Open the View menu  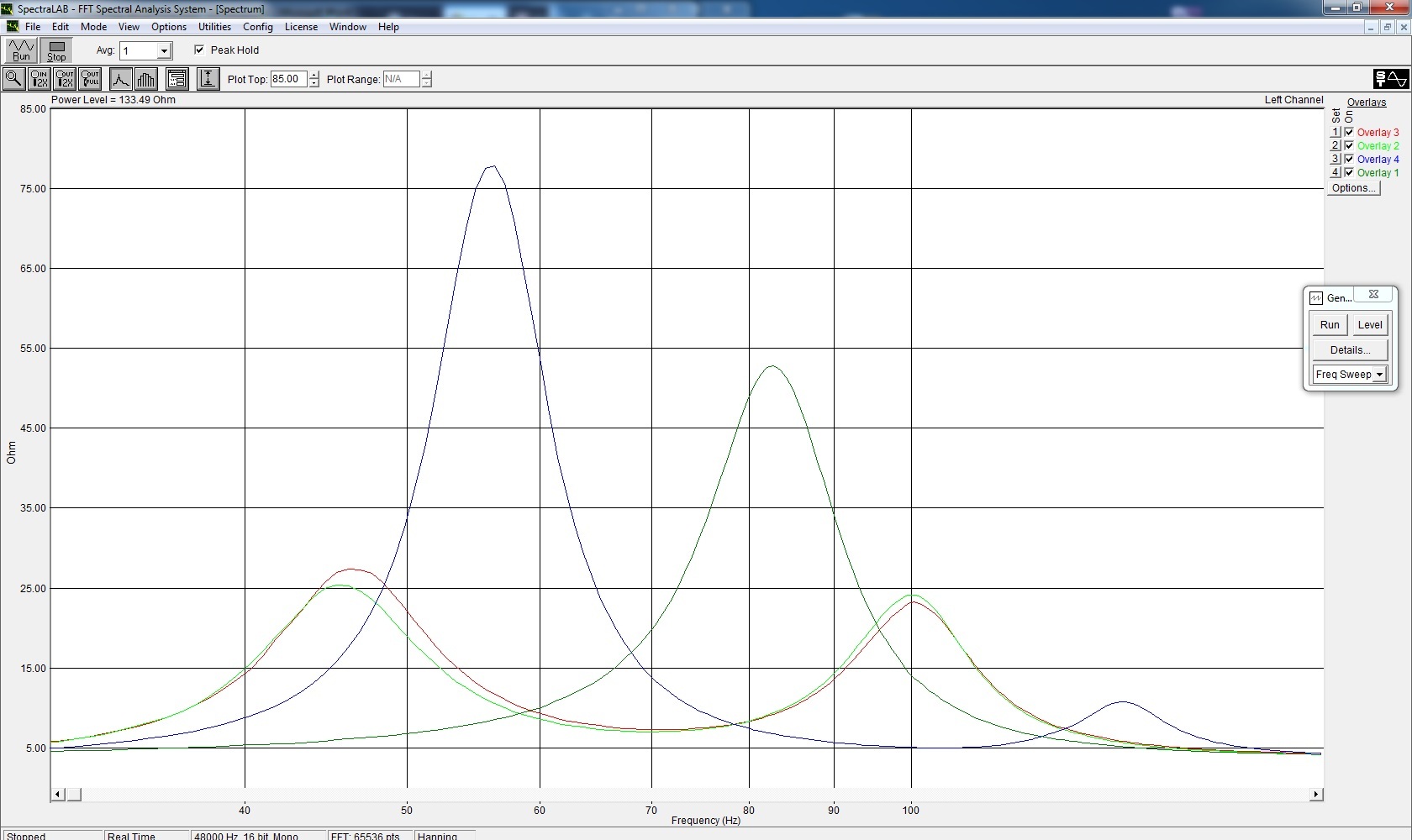coord(129,27)
